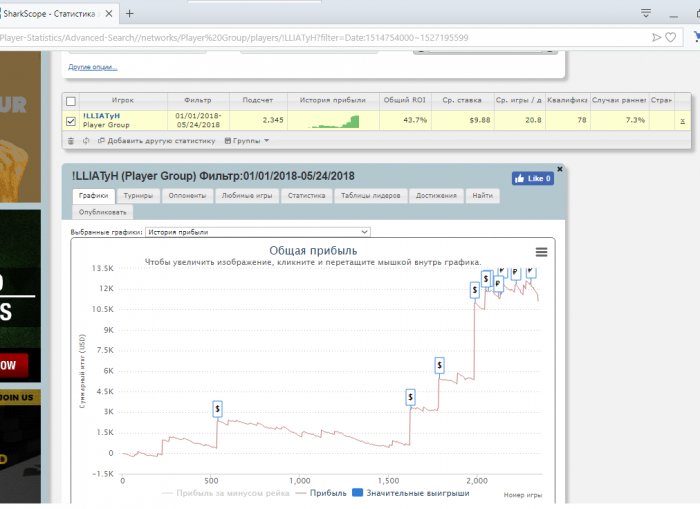
Task: Click the heart bookmark icon in address bar
Action: tap(670, 37)
